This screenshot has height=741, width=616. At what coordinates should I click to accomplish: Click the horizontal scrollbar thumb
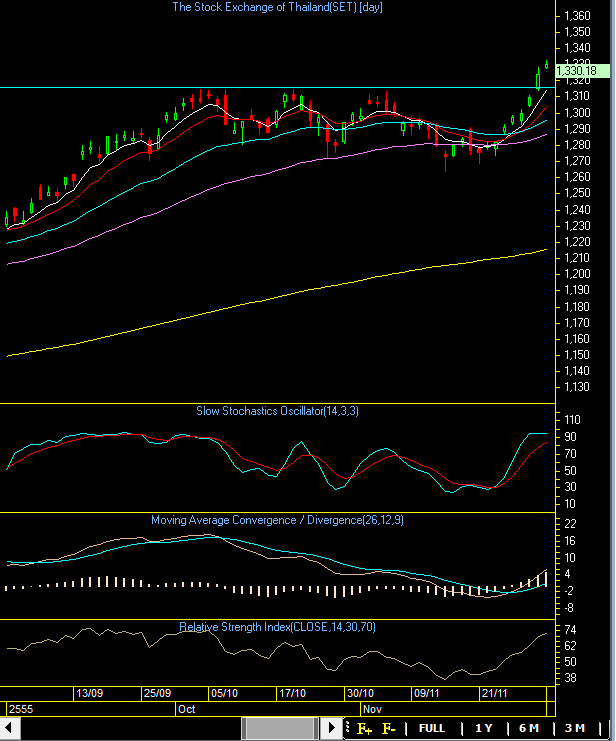(281, 728)
